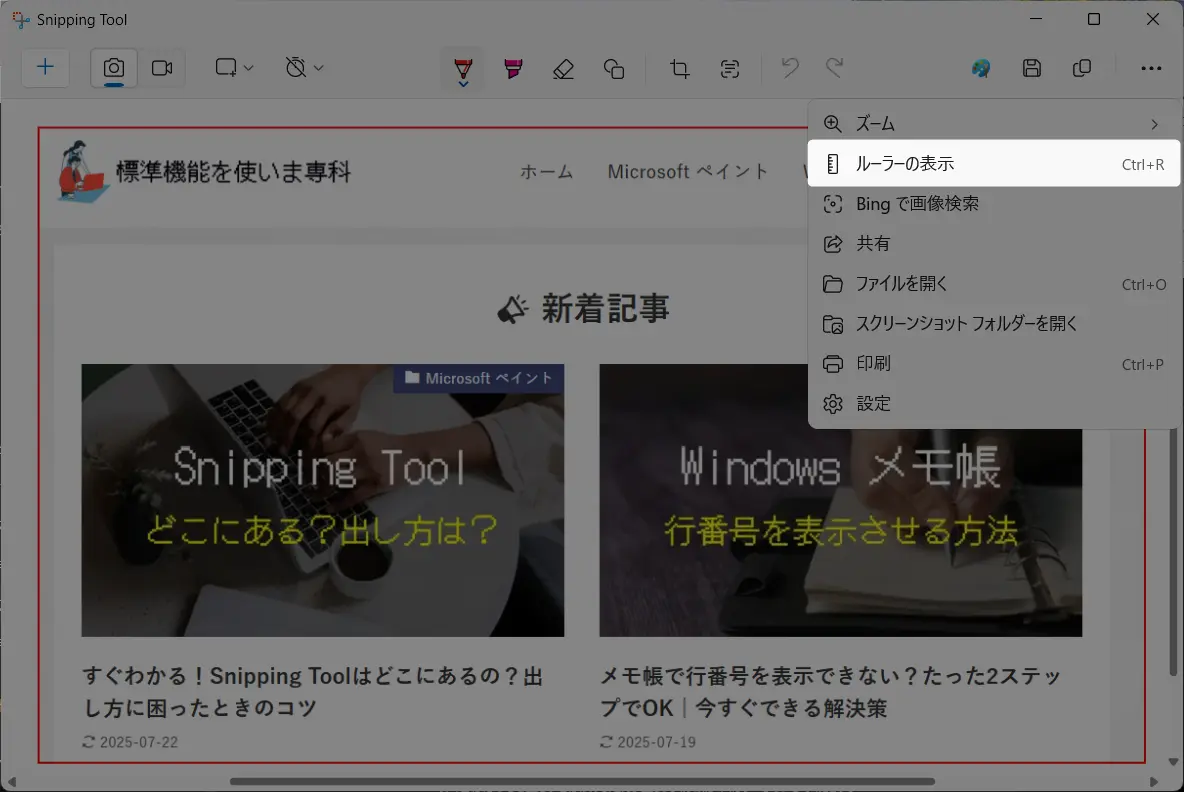Click the Windows メモ帳 article thumbnail
The width and height of the screenshot is (1184, 792).
coord(840,501)
